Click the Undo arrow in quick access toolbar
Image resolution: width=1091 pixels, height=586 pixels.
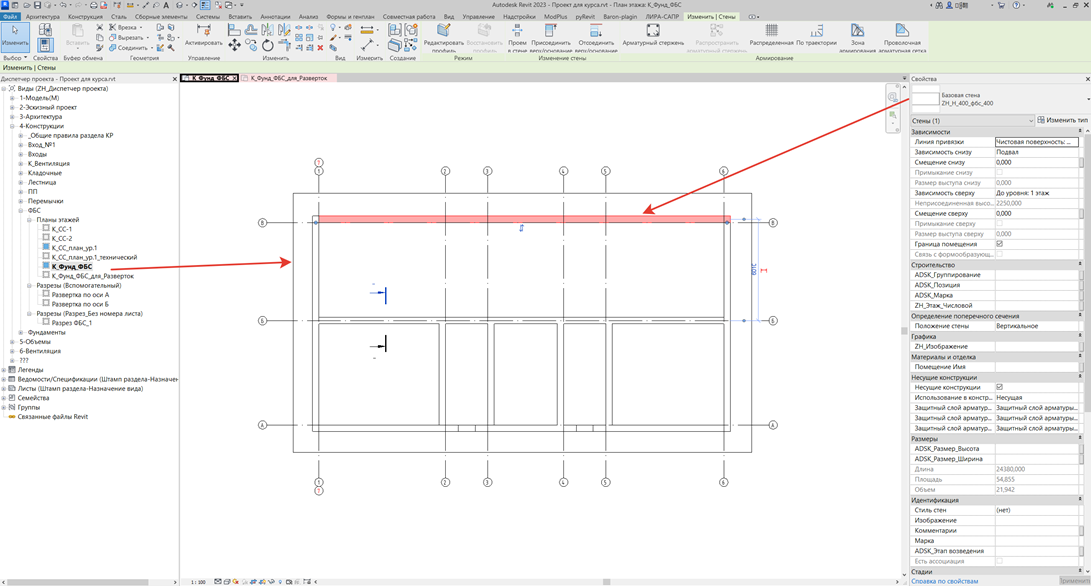click(x=63, y=5)
